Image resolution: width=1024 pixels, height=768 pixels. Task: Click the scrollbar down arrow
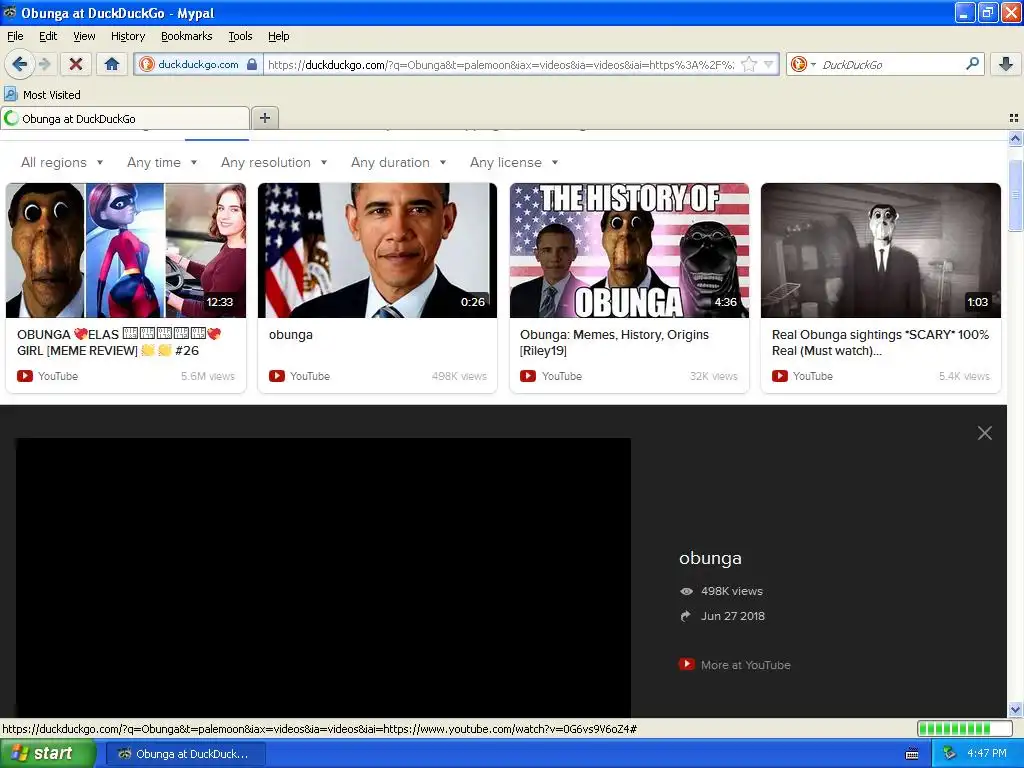(1016, 709)
